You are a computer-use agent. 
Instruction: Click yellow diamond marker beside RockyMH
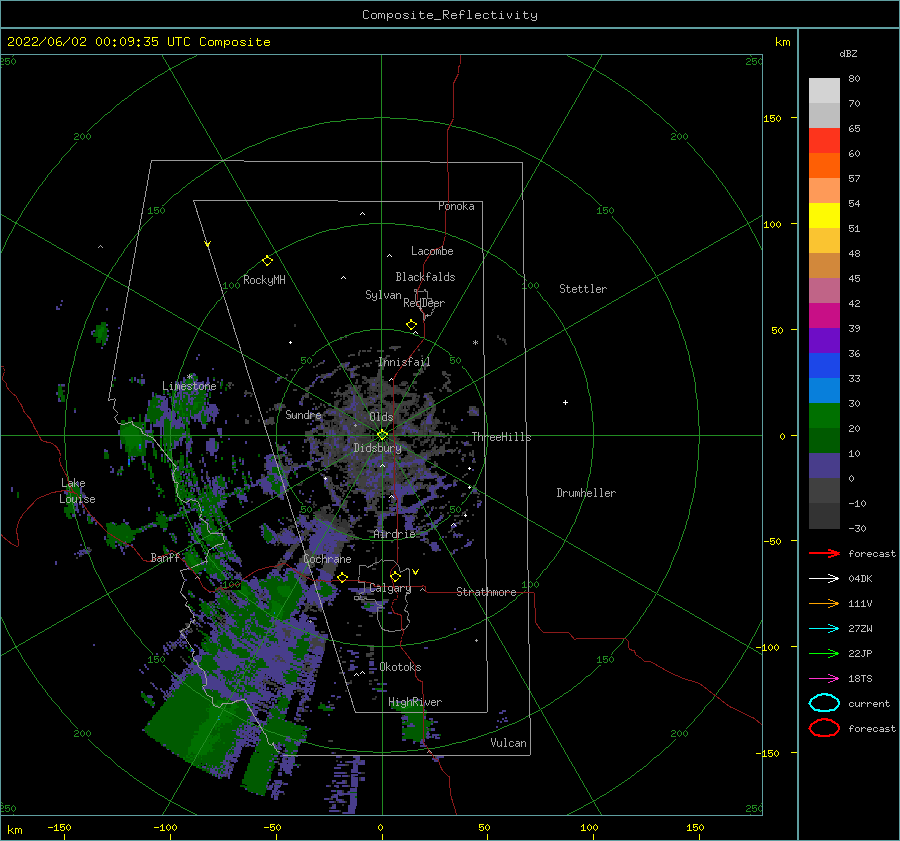coord(267,261)
